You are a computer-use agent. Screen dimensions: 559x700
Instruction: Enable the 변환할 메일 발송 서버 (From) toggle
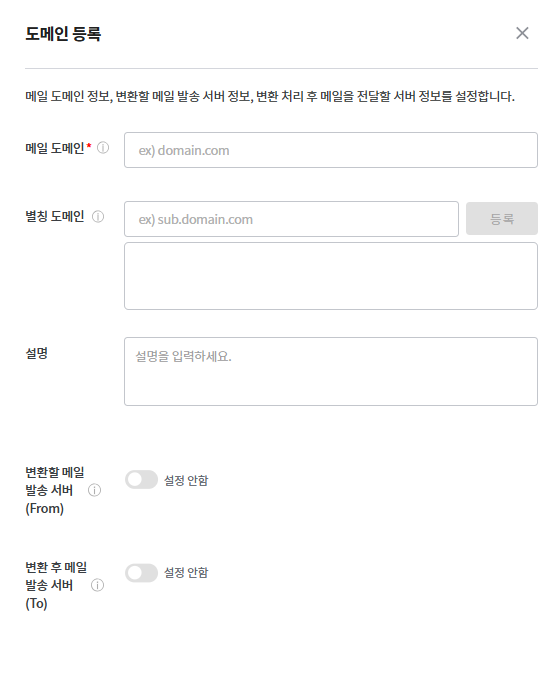(142, 480)
